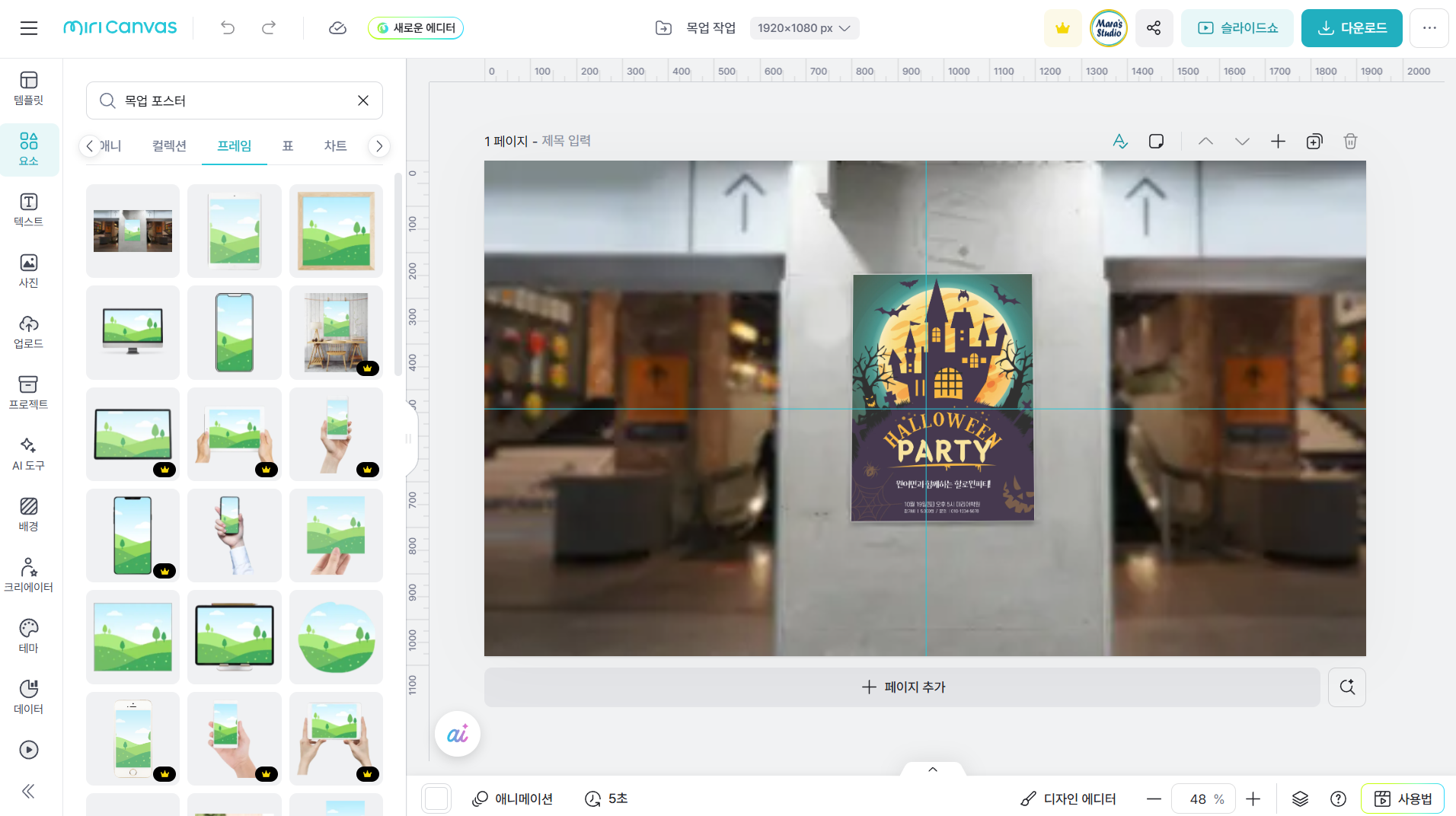Open the 애니메이션 settings
This screenshot has height=816, width=1456.
pos(512,798)
